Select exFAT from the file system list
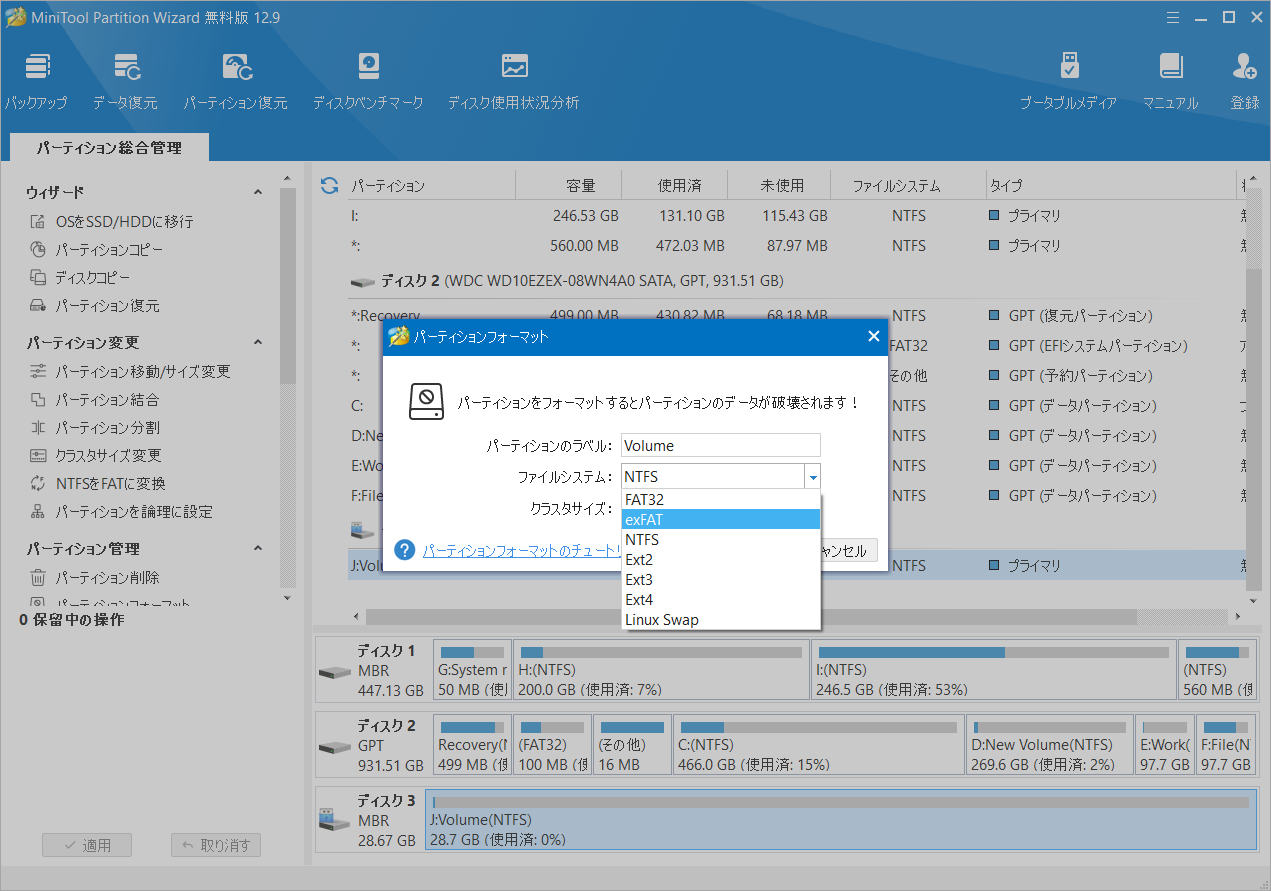The width and height of the screenshot is (1271, 891). click(721, 519)
